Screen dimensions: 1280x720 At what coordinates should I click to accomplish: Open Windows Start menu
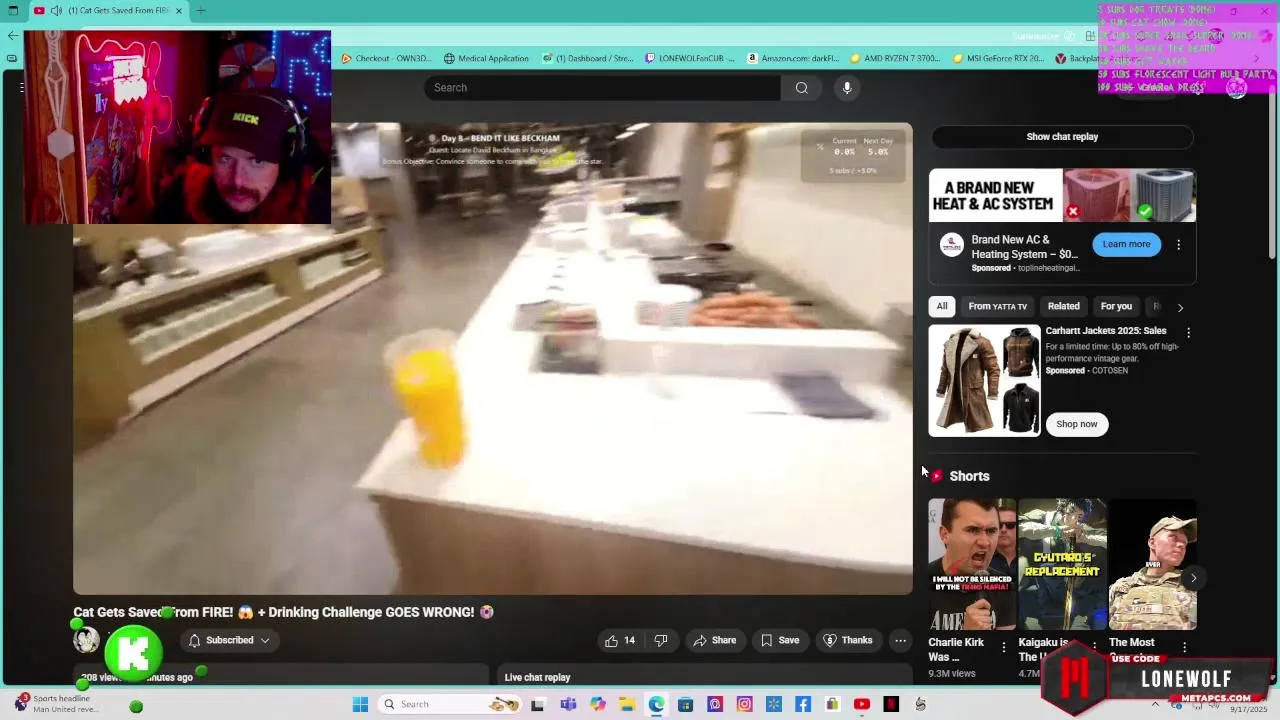tap(360, 704)
